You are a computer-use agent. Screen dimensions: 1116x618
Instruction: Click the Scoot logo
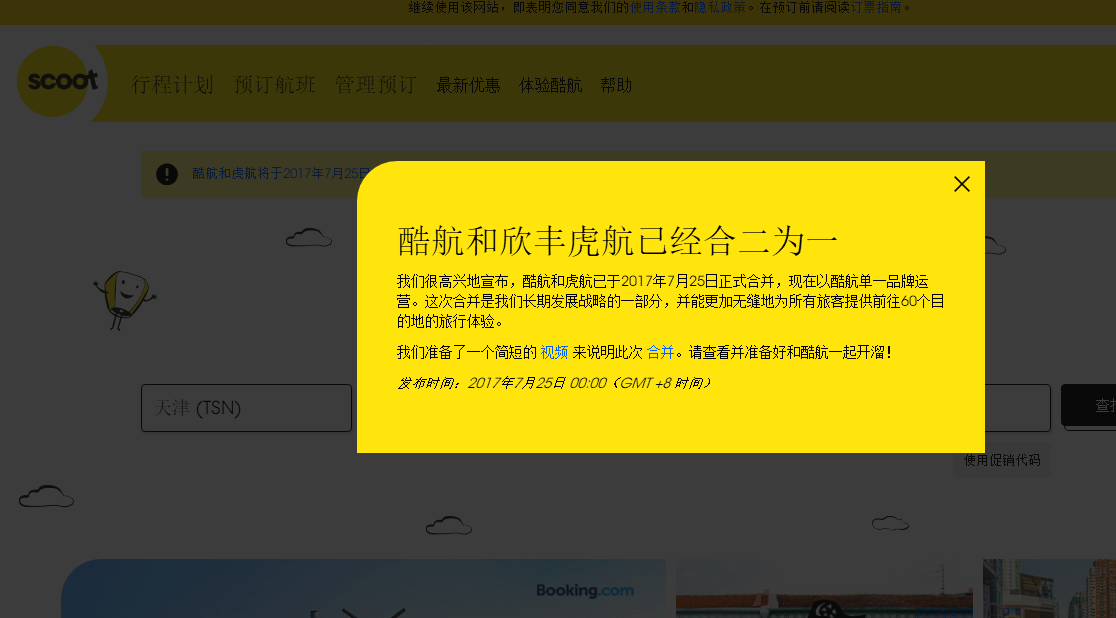point(62,81)
